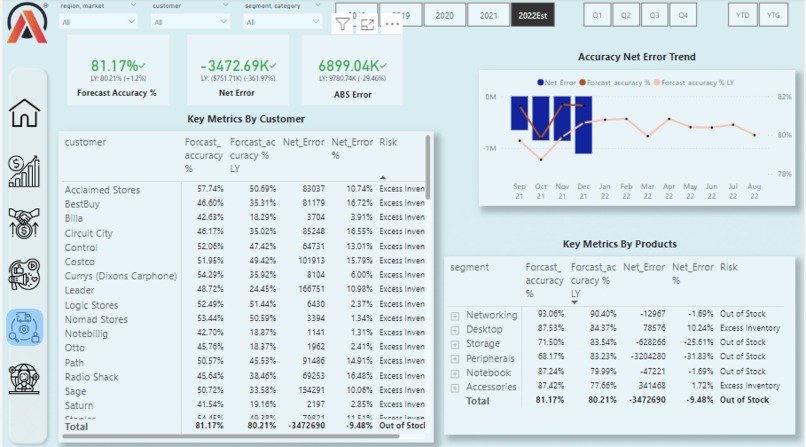Image resolution: width=806 pixels, height=447 pixels.
Task: Open the marketing megaphone sidebar icon
Action: coord(24,274)
